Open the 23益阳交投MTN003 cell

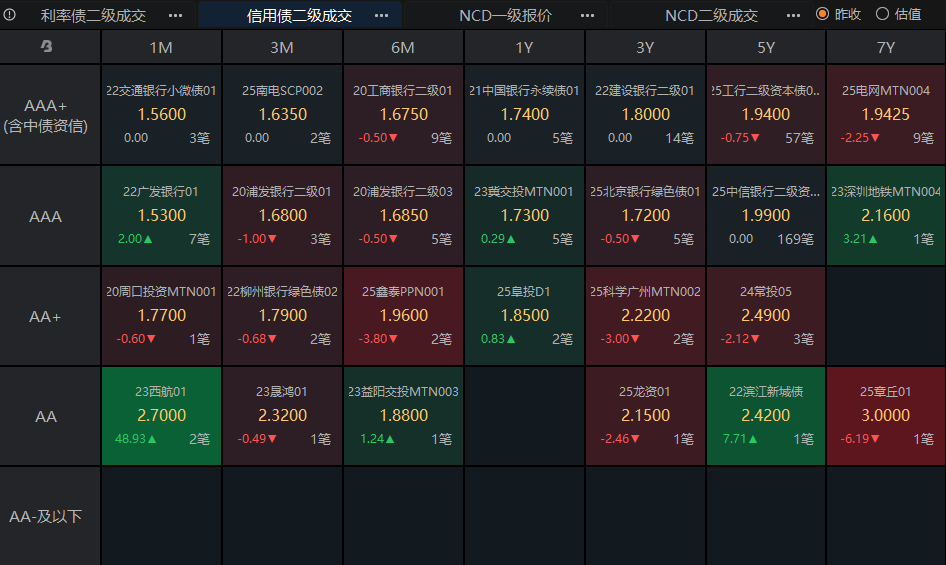click(403, 416)
